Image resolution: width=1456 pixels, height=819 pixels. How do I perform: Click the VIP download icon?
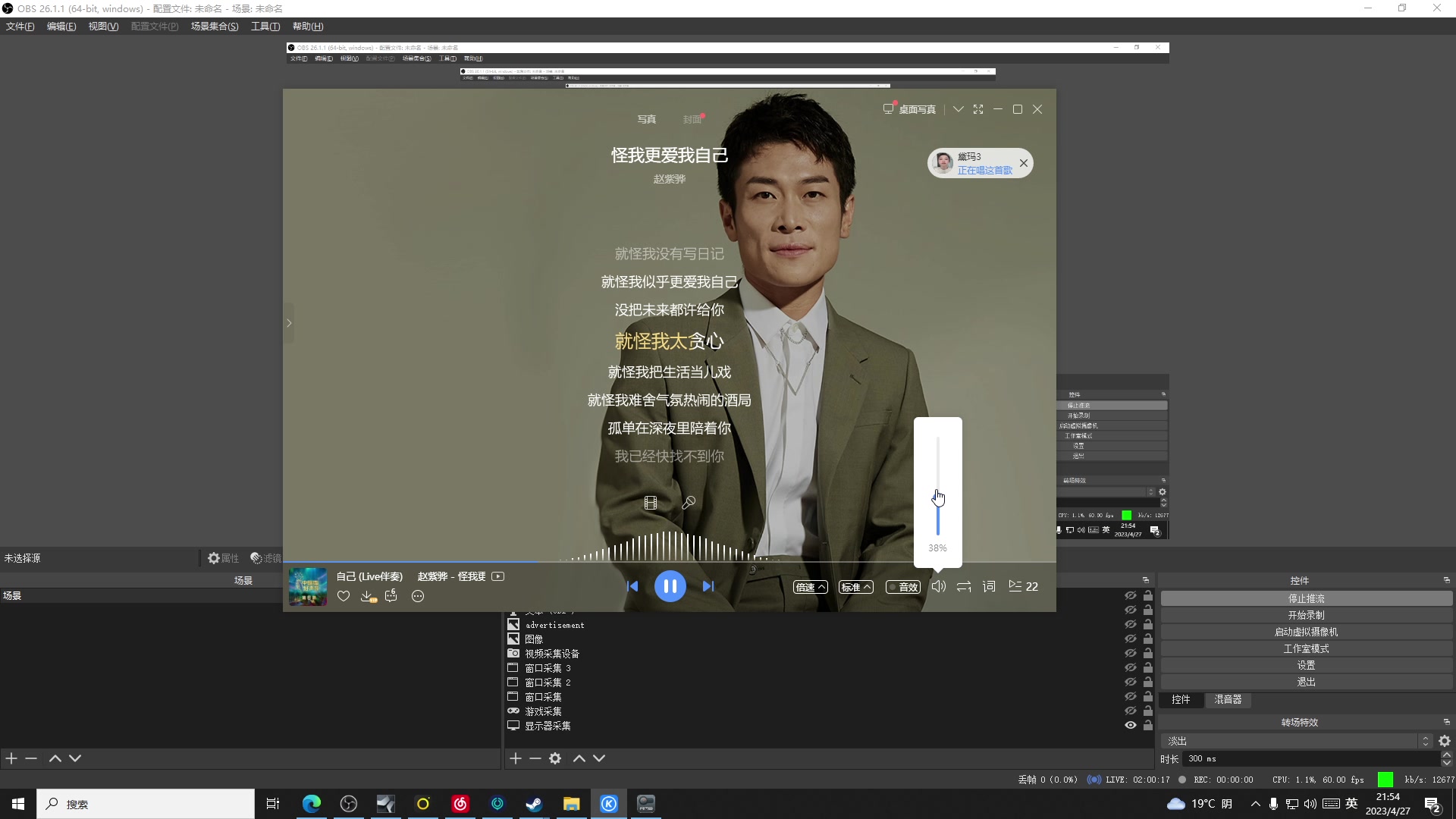coord(369,596)
